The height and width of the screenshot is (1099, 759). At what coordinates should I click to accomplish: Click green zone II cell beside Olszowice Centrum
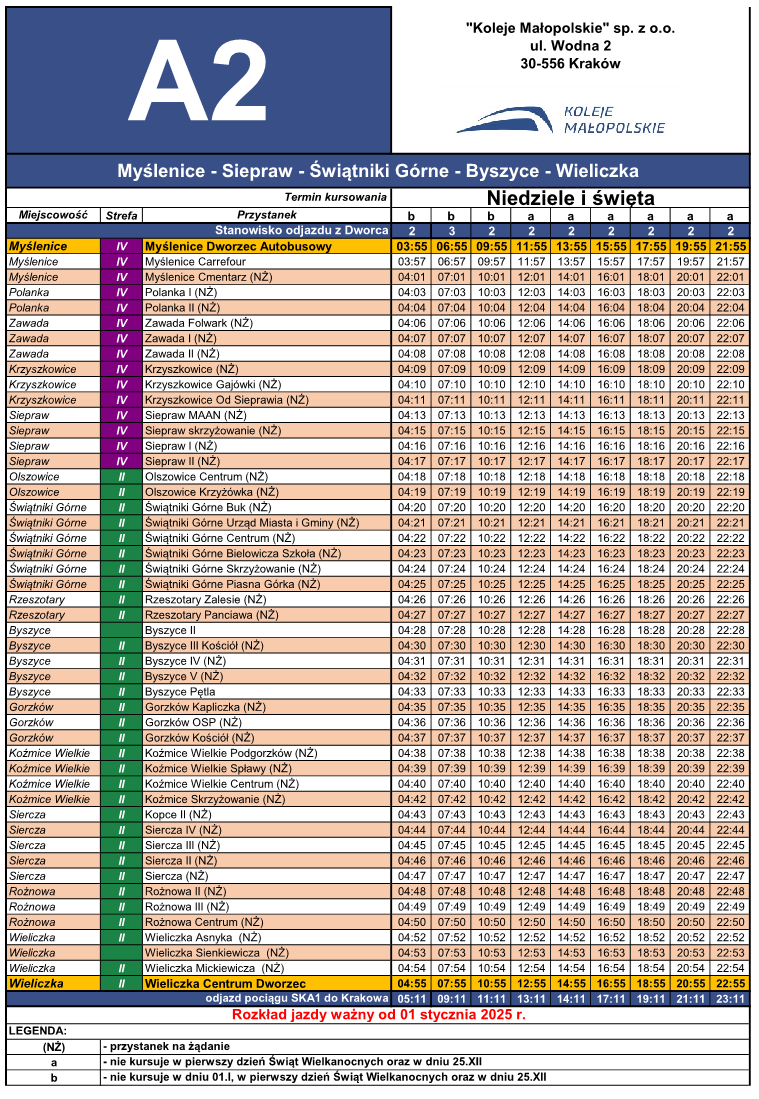pos(122,477)
